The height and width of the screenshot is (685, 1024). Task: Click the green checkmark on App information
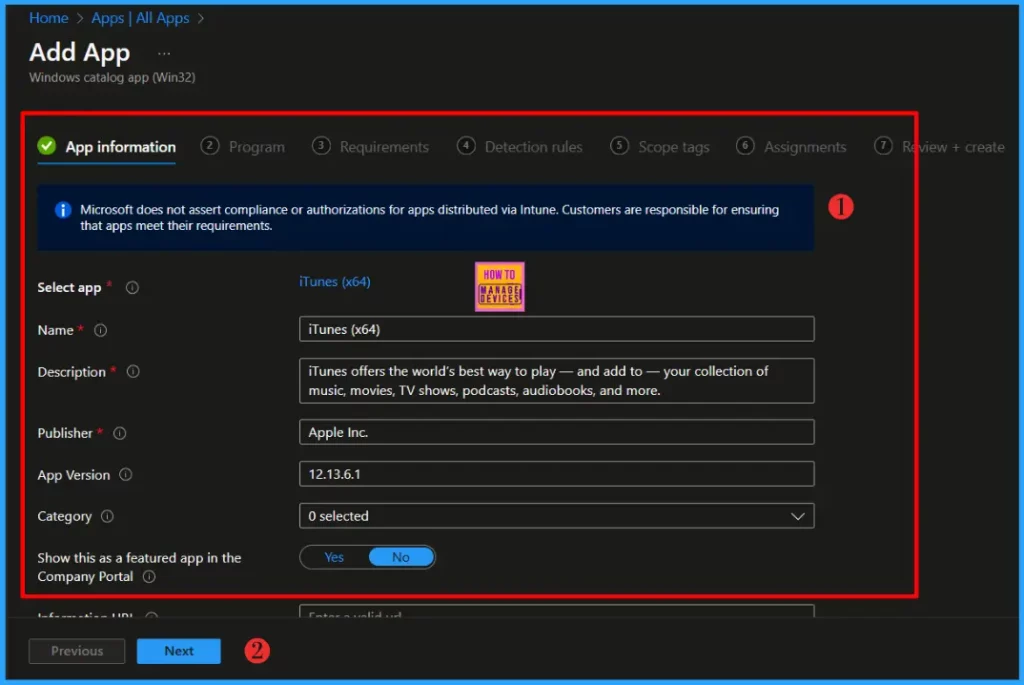pos(46,146)
